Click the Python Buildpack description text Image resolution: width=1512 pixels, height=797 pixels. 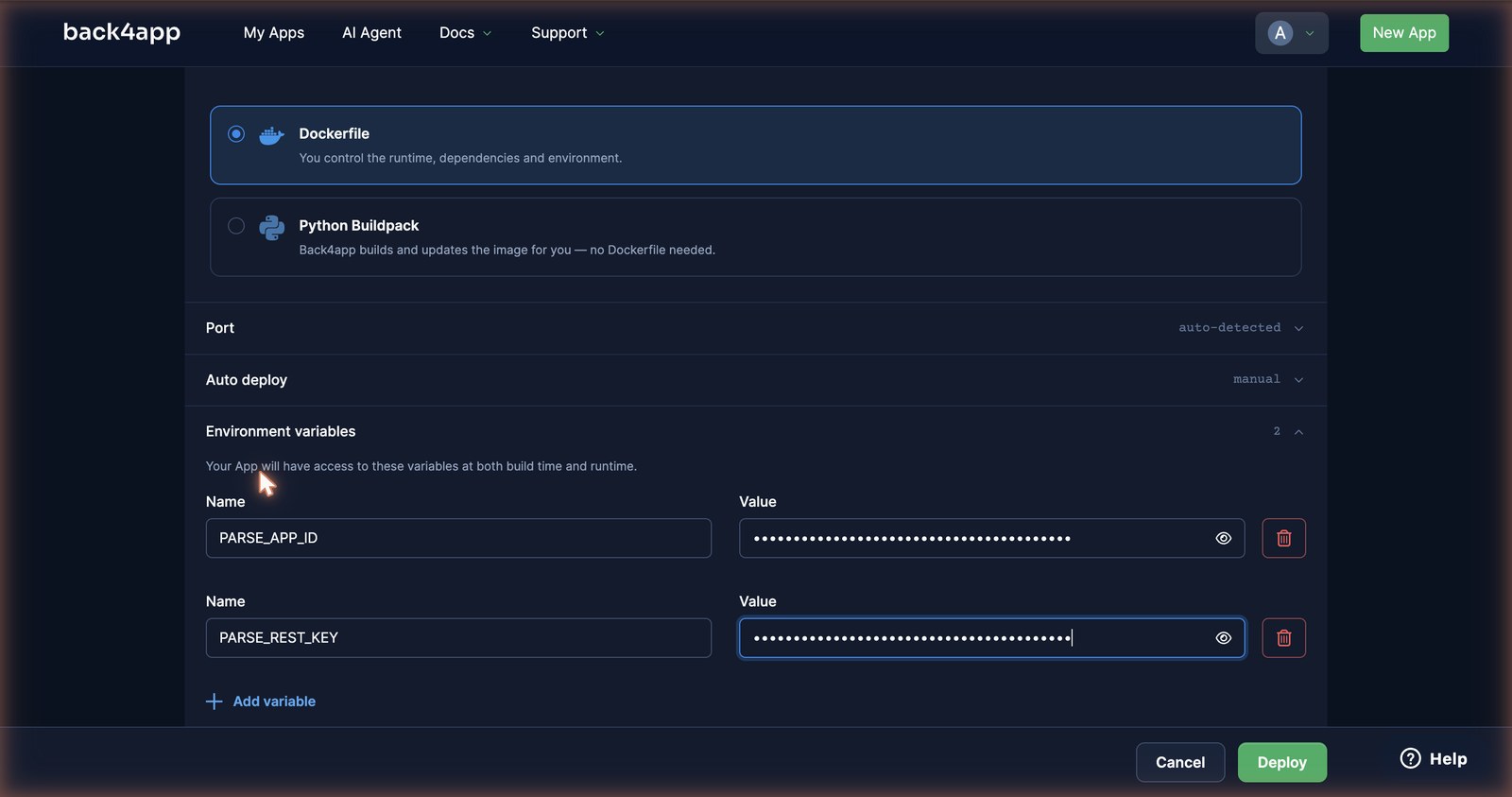(x=507, y=250)
